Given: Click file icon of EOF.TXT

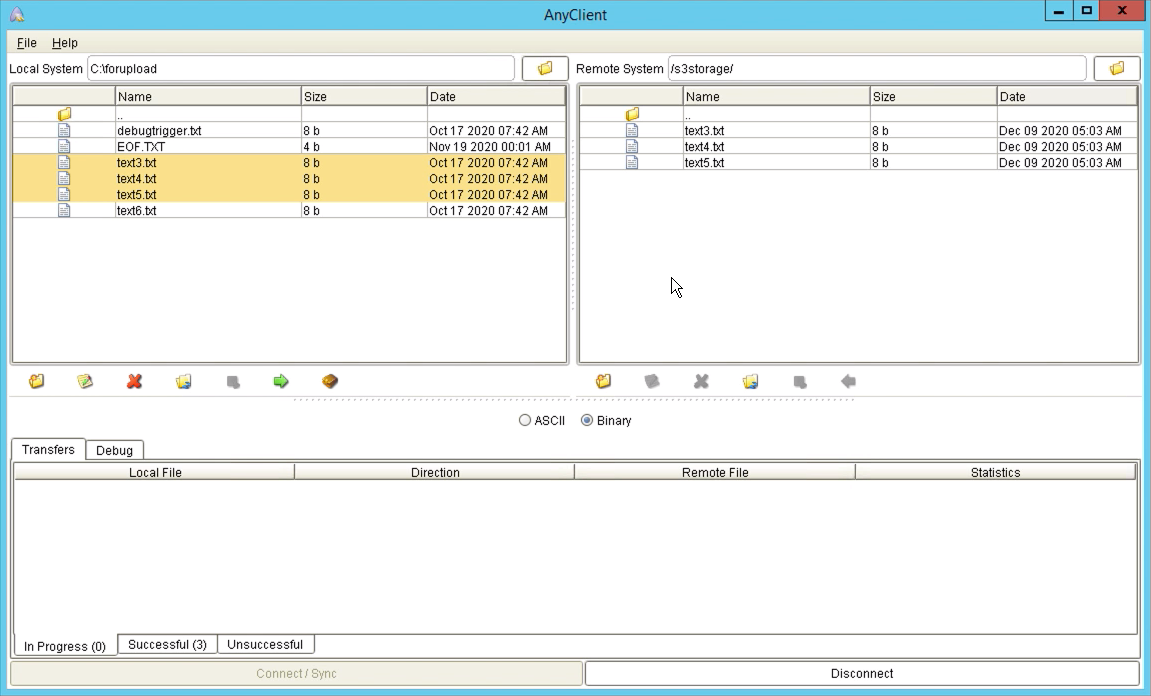Looking at the screenshot, I should click(x=65, y=146).
